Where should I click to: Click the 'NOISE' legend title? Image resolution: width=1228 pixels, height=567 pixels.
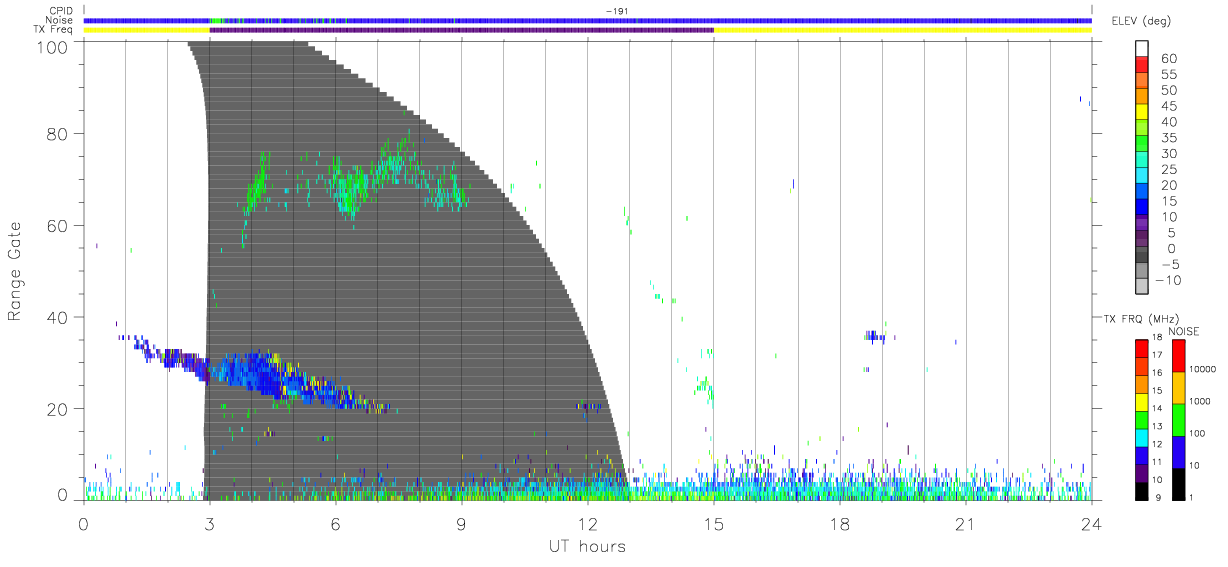click(1183, 331)
